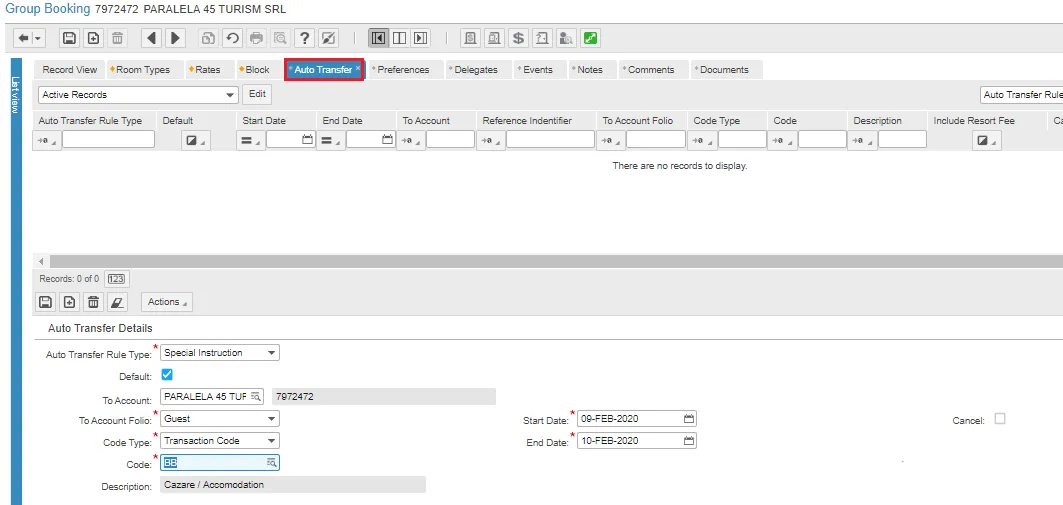
Task: Open End Date calendar picker in details
Action: [x=689, y=441]
